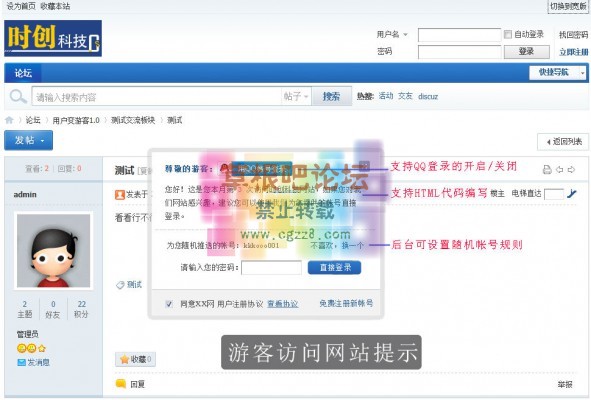Click 不喜欢，换一个 link

[x=337, y=245]
